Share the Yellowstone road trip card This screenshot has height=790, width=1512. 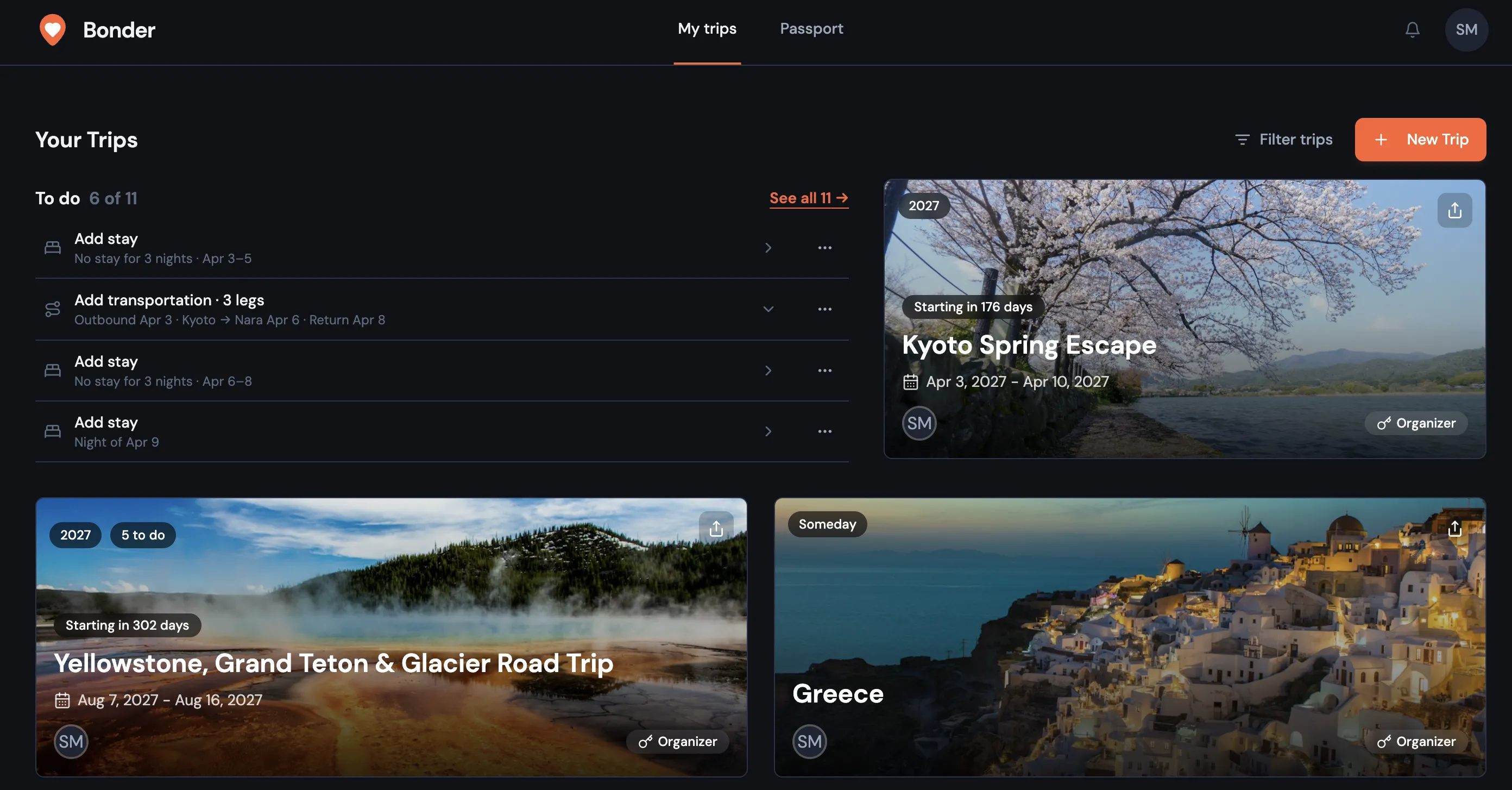[716, 528]
